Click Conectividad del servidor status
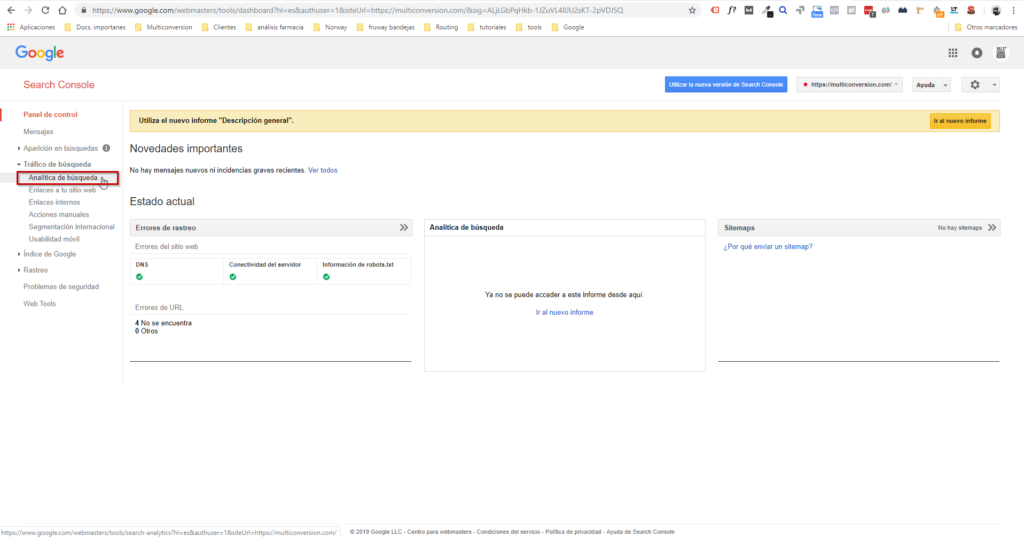The image size is (1024, 537). click(232, 277)
